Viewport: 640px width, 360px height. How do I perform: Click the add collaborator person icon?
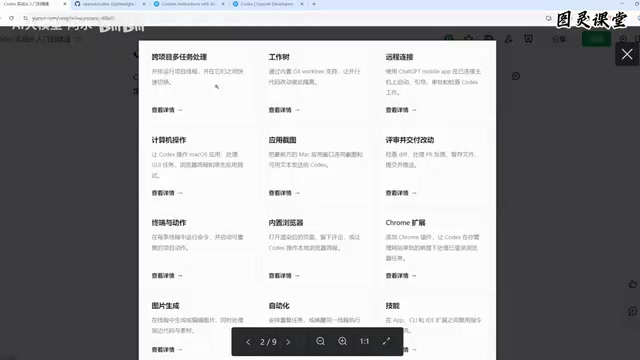(508, 39)
